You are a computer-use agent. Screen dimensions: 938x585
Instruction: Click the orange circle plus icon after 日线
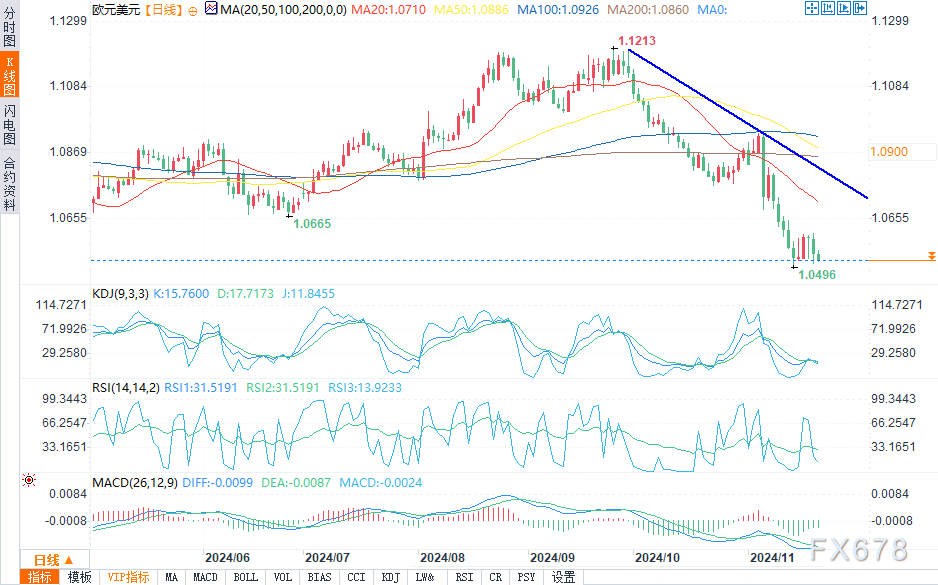(193, 11)
